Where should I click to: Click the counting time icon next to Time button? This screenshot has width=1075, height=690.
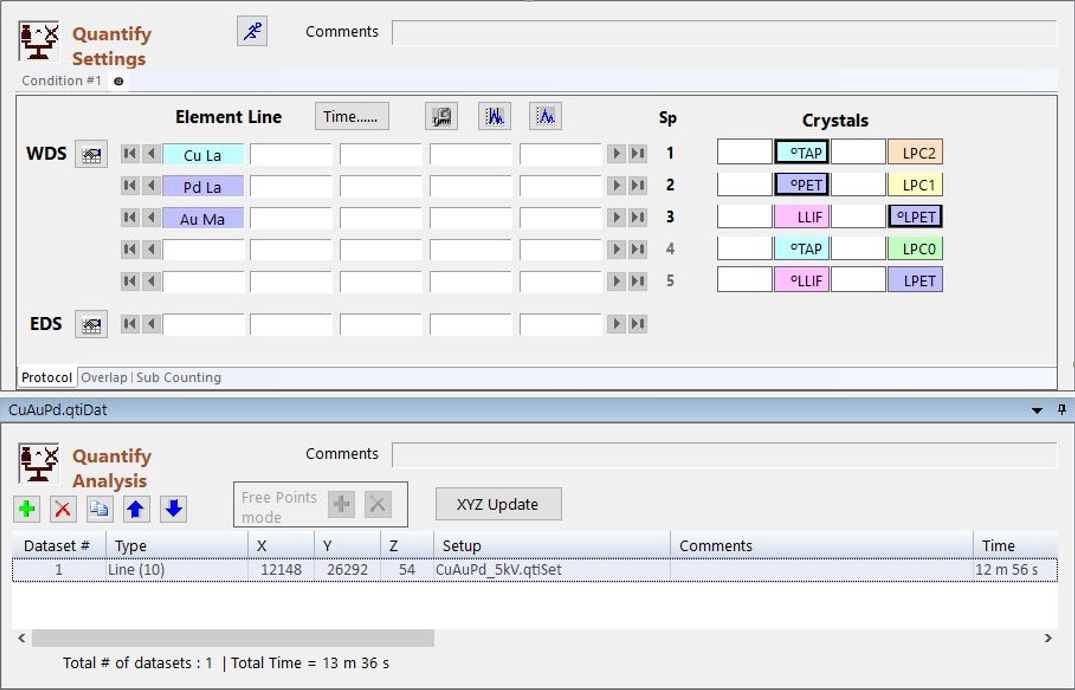(442, 117)
